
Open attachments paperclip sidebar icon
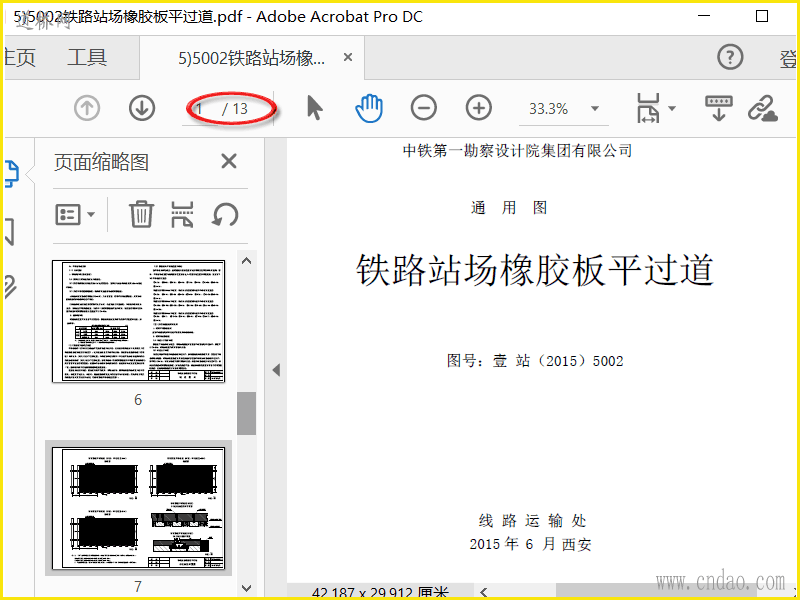[10, 287]
